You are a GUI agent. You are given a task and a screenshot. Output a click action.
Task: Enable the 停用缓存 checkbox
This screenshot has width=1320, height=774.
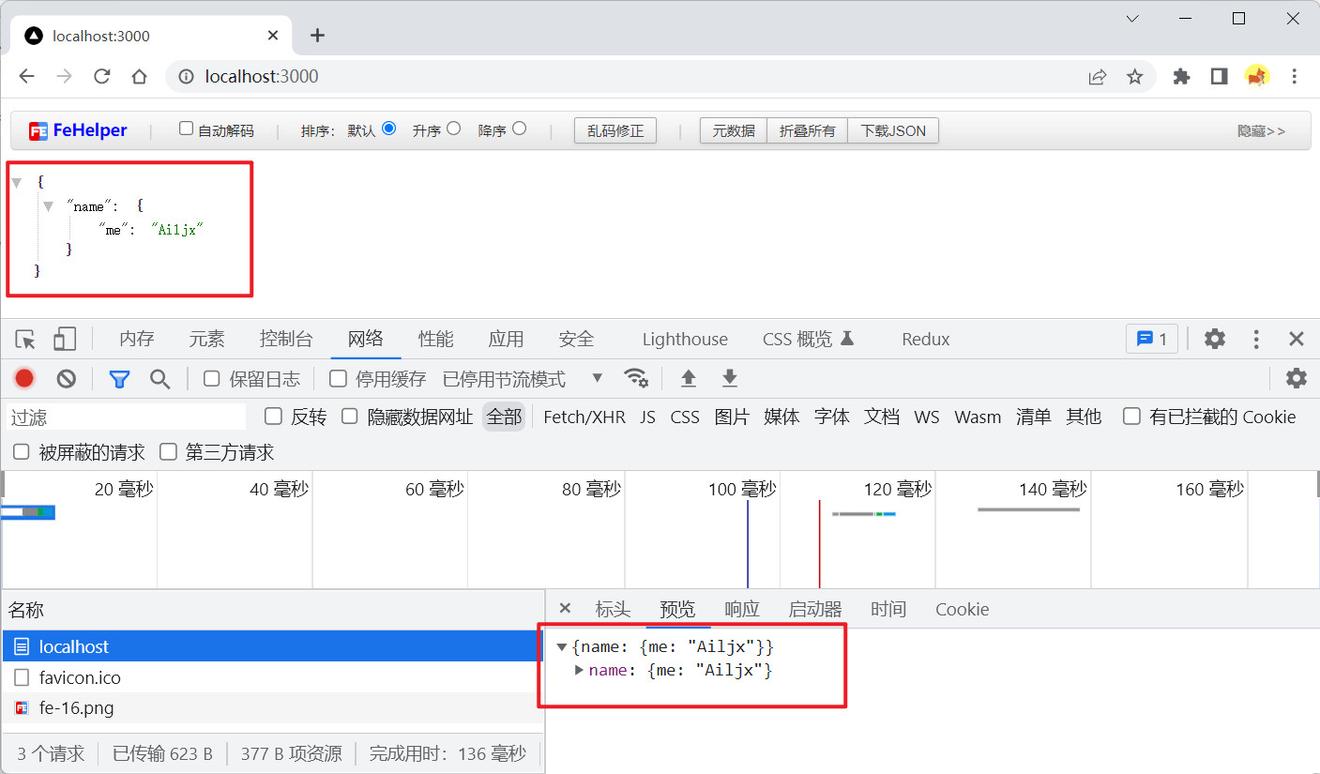[x=338, y=378]
